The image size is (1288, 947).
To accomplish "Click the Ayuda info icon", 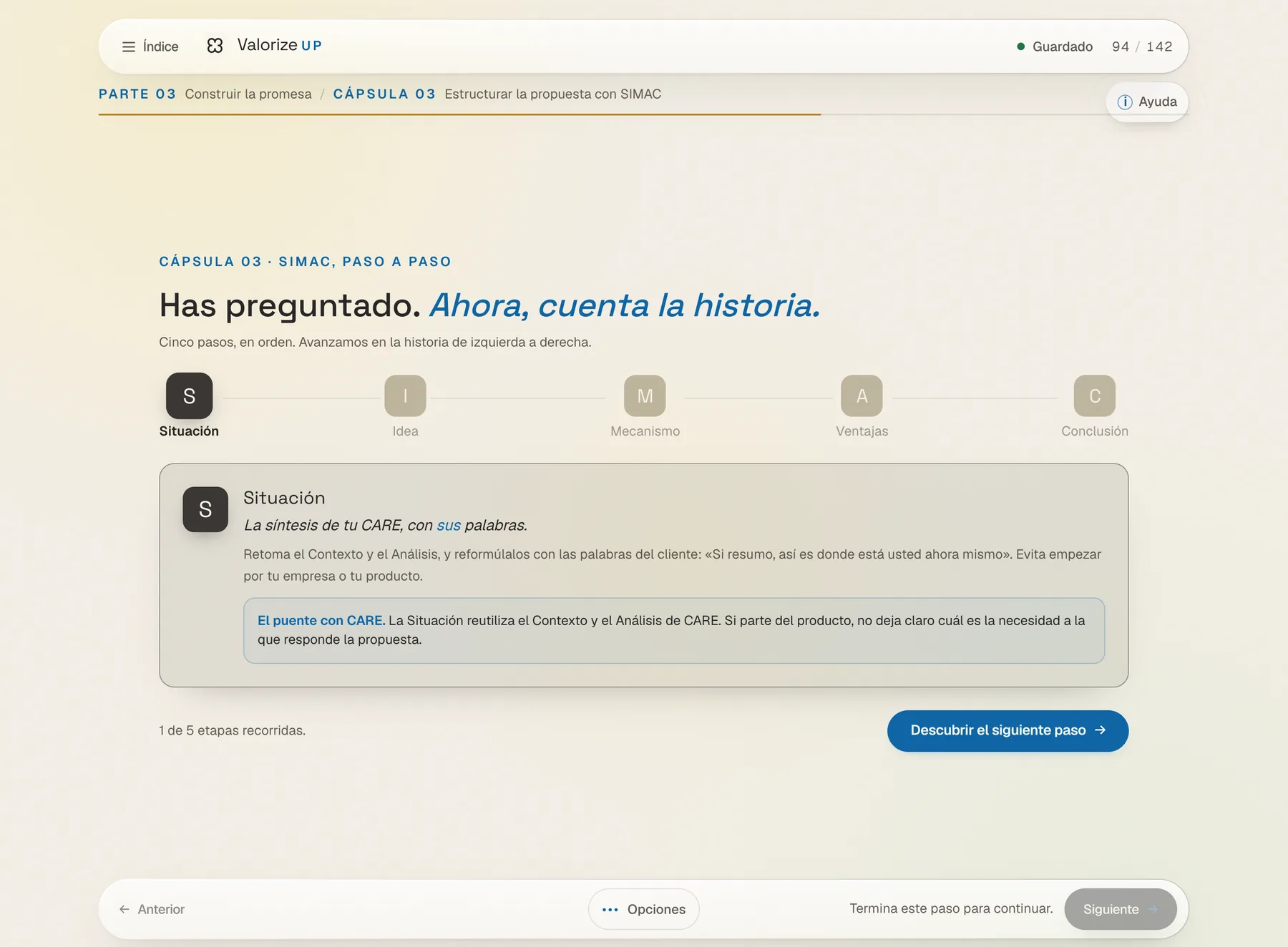I will click(1125, 102).
